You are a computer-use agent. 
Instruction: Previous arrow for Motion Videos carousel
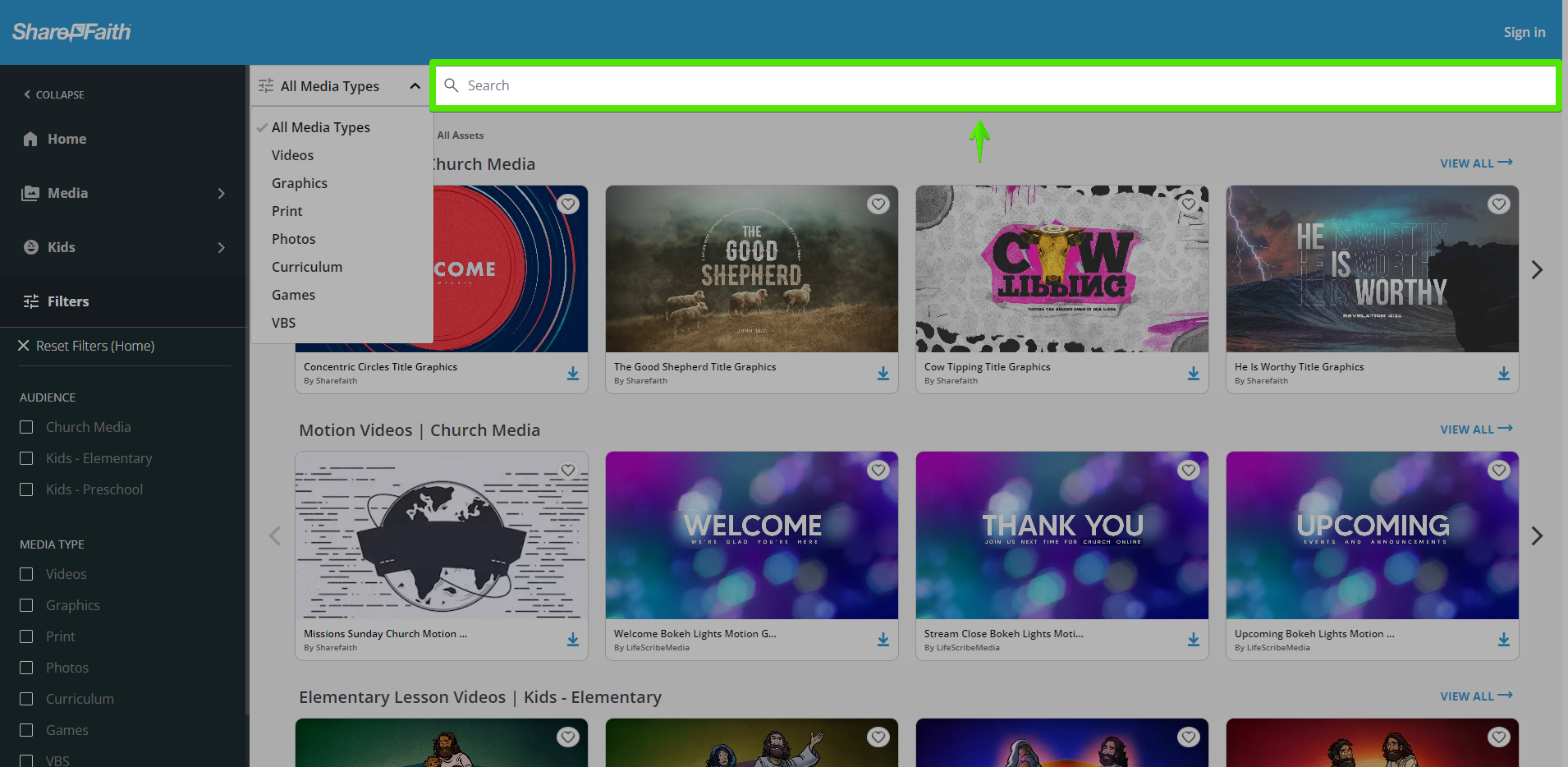tap(275, 536)
